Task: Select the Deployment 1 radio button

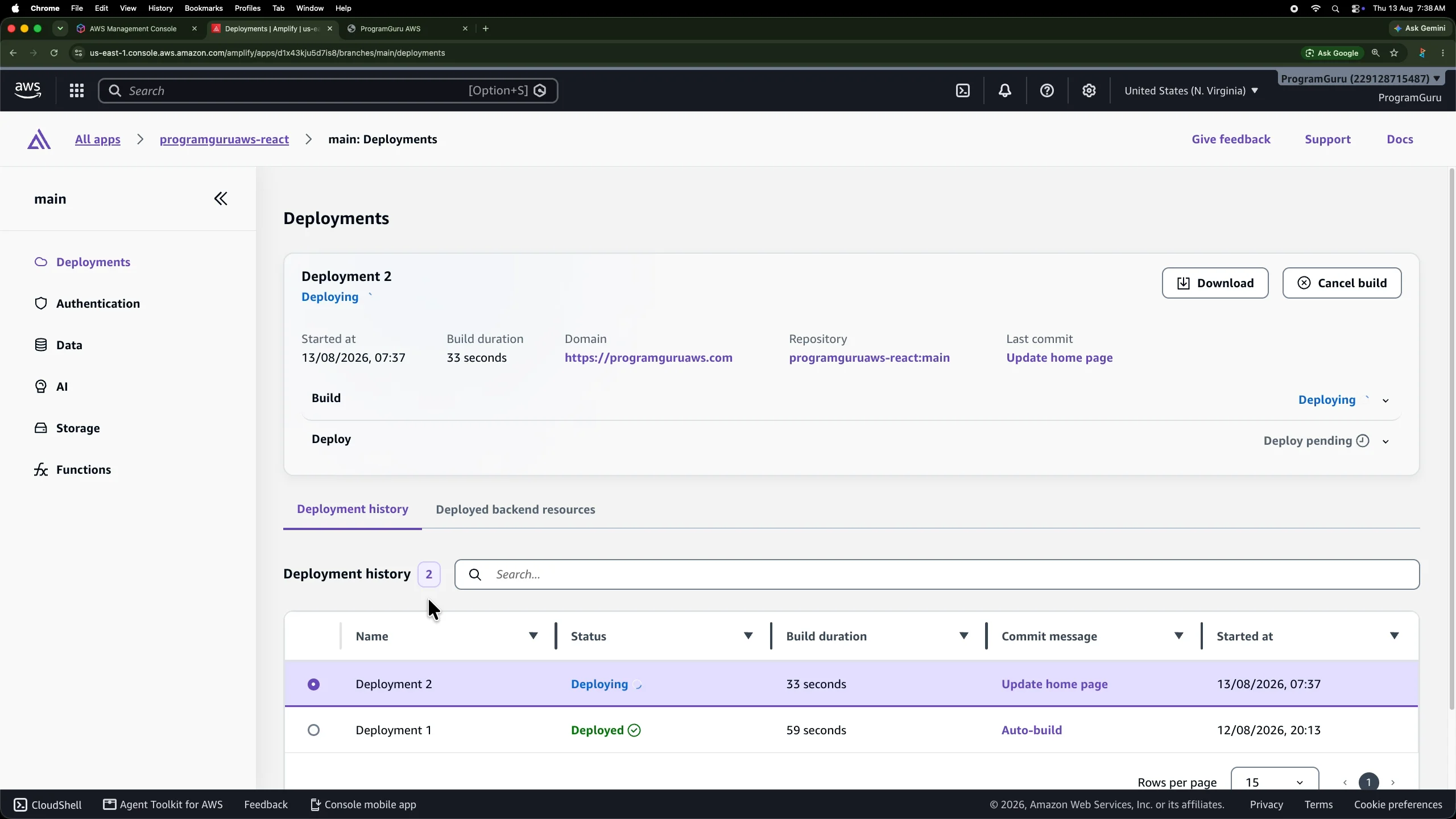Action: [314, 730]
